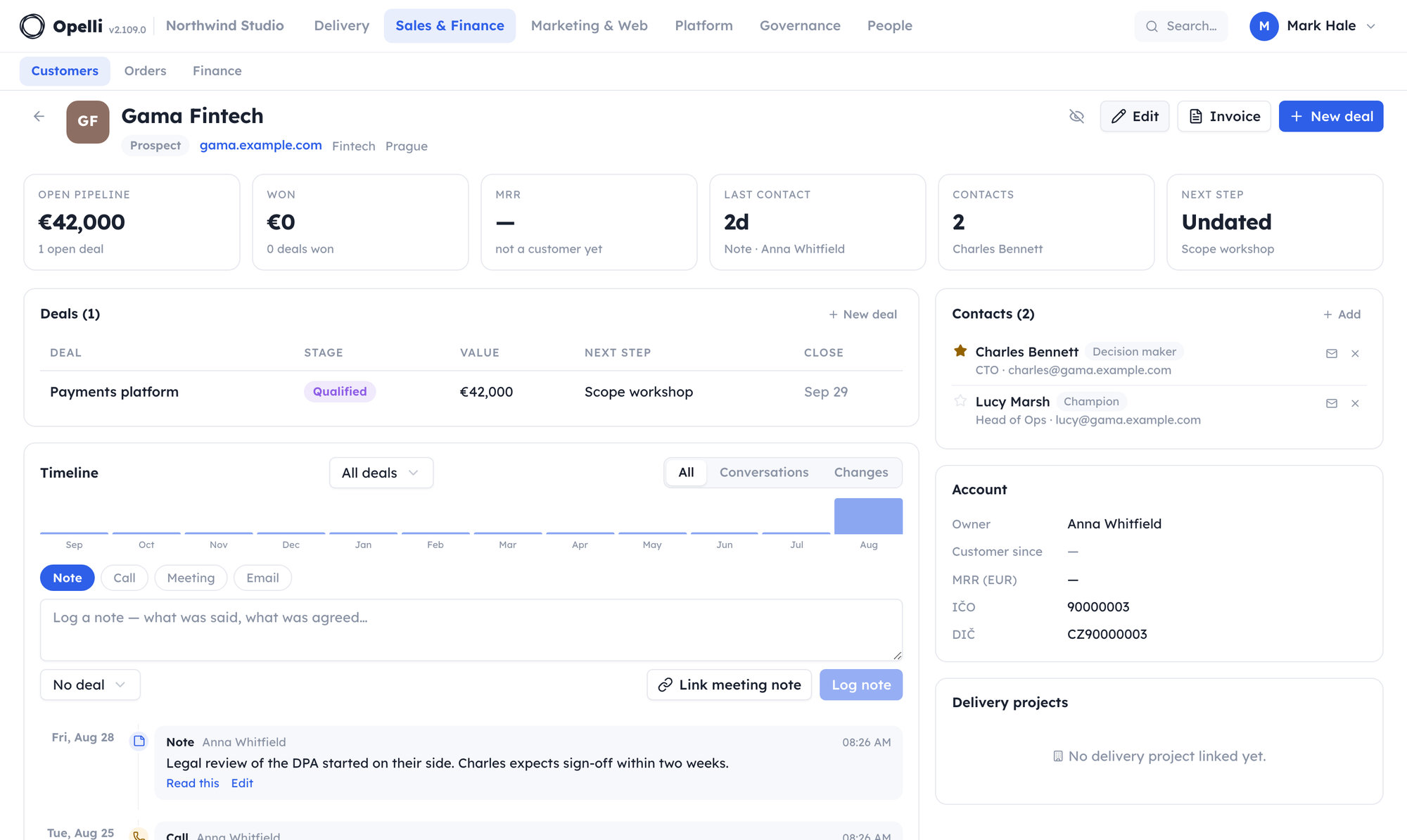Toggle the hide-account eye icon
The width and height of the screenshot is (1407, 840).
[1076, 116]
